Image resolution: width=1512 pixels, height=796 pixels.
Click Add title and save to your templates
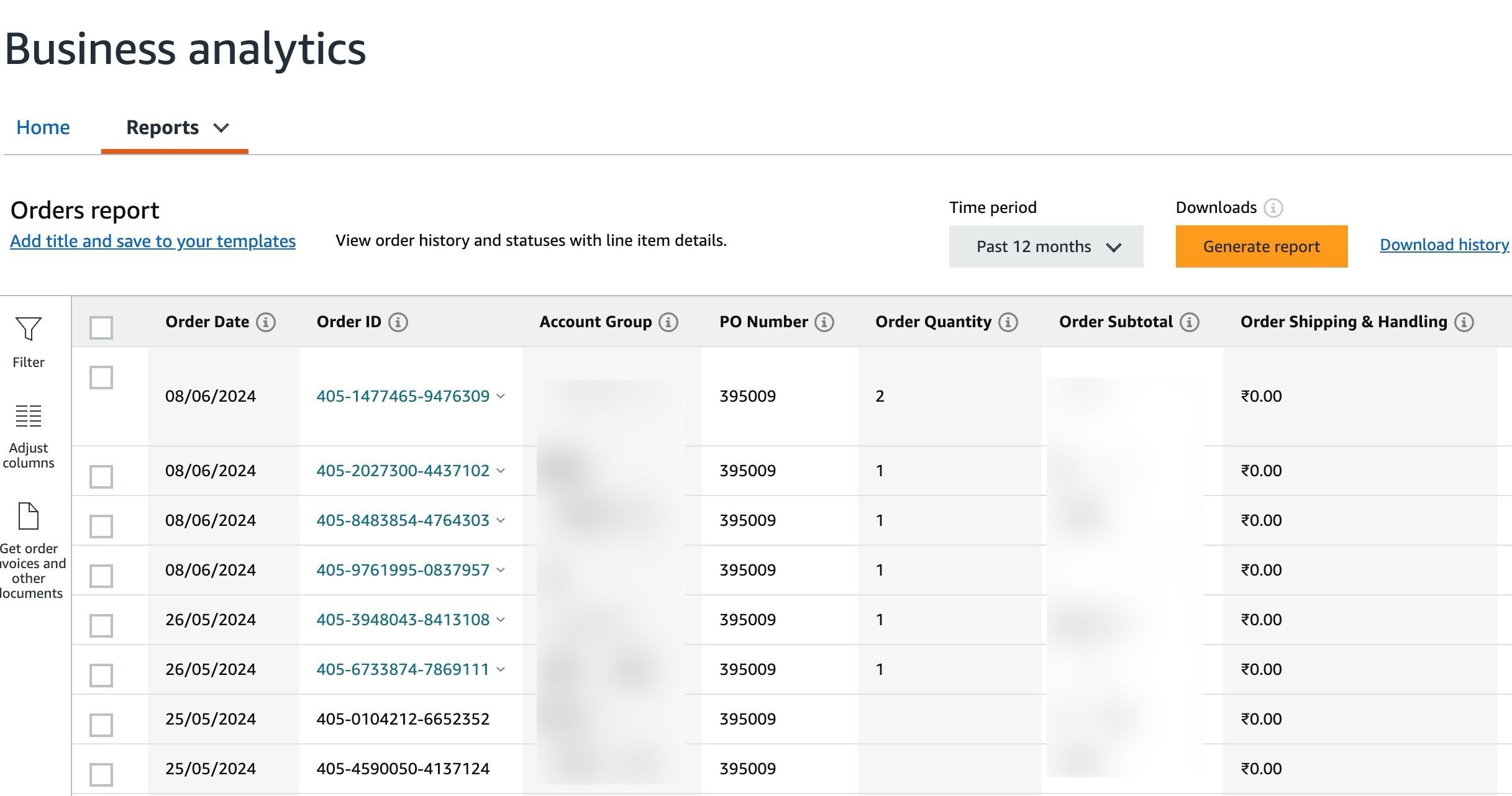153,241
